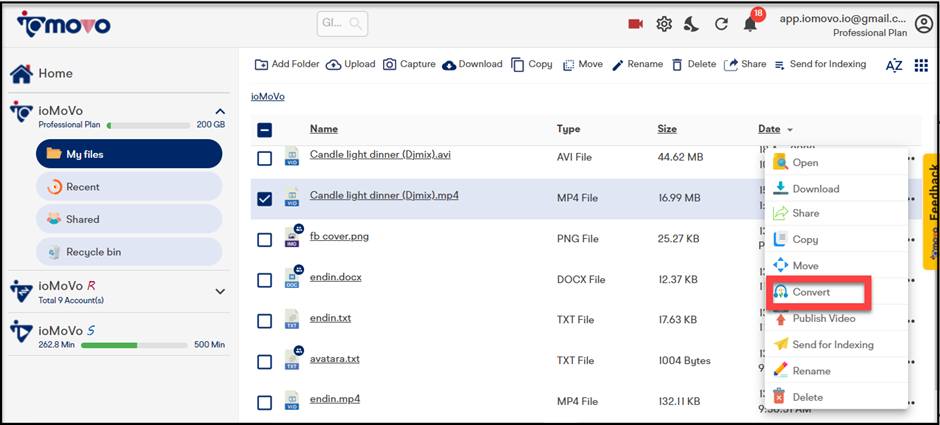Screen dimensions: 940x425
Task: Open the settings gear icon
Action: coord(664,24)
